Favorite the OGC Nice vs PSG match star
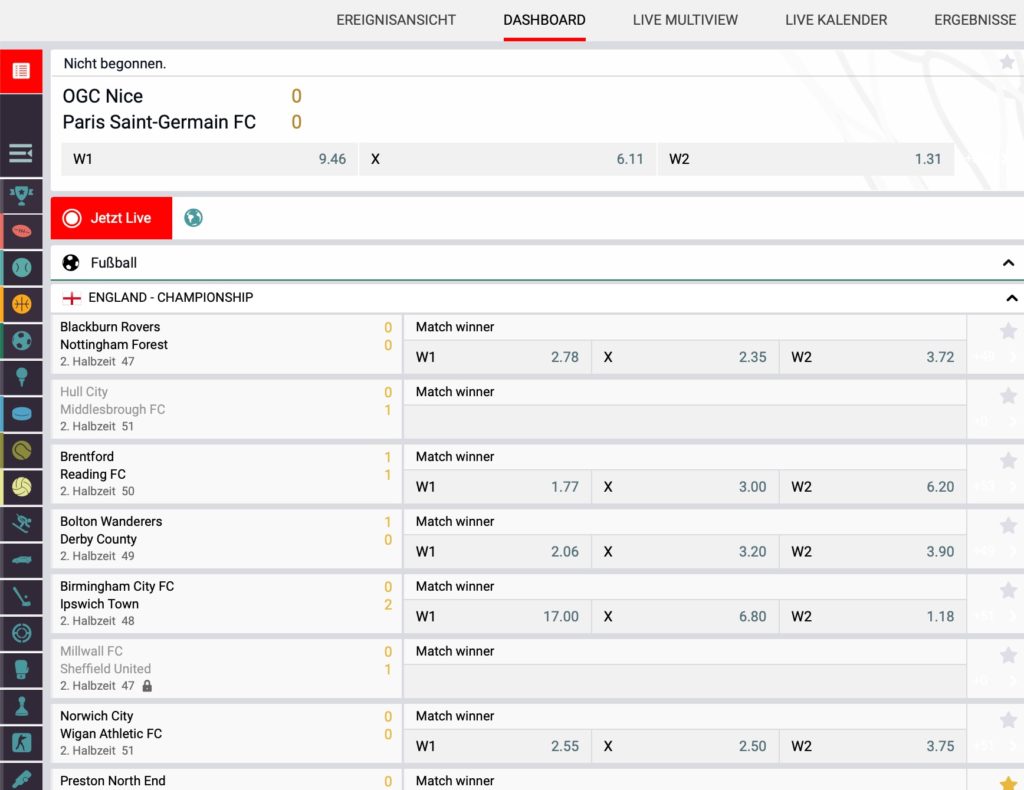 point(1007,62)
